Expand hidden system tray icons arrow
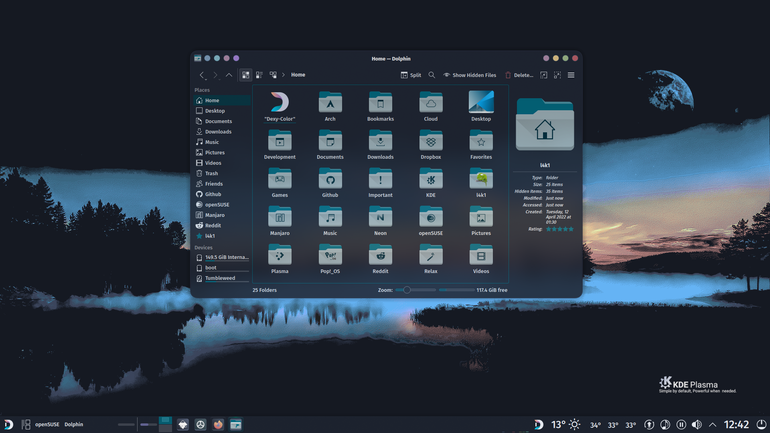Viewport: 770px width, 433px height. (x=713, y=425)
